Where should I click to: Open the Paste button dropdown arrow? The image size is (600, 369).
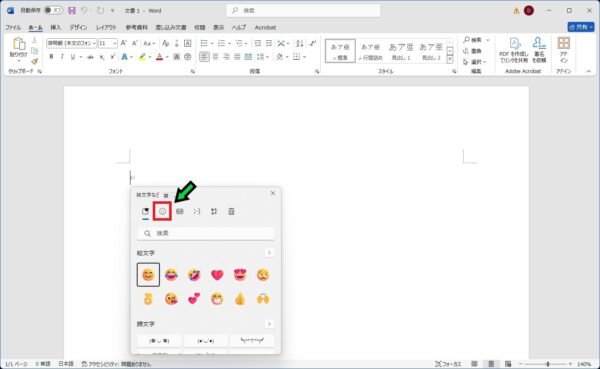pyautogui.click(x=18, y=61)
